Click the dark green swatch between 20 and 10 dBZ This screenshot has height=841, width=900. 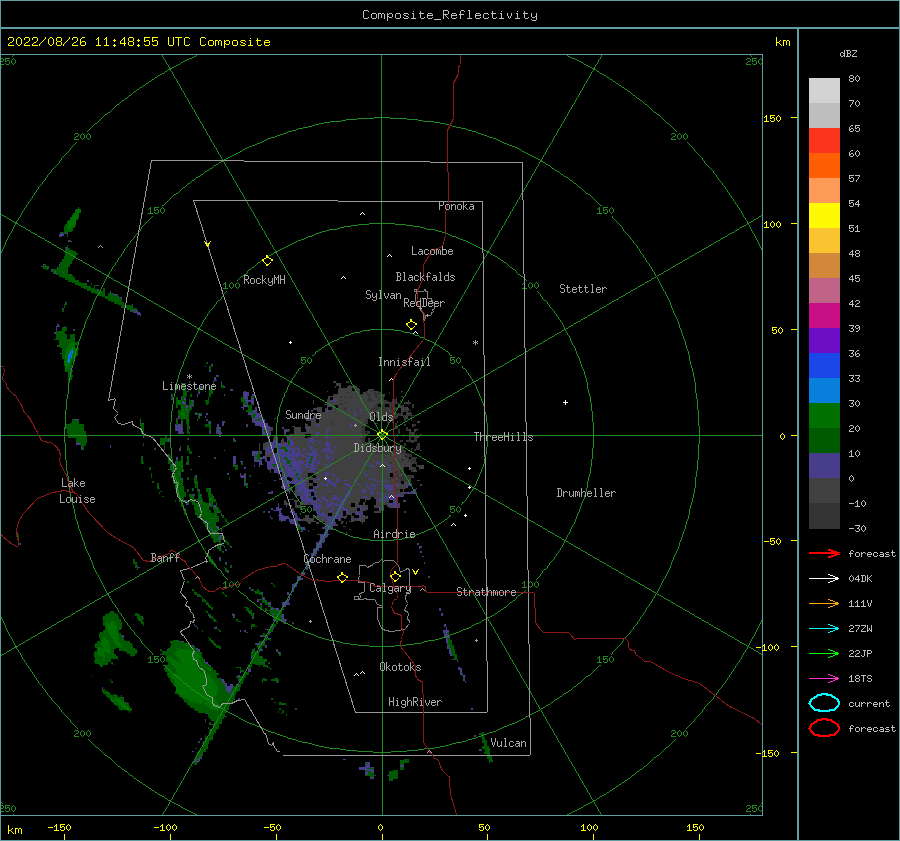coord(824,441)
